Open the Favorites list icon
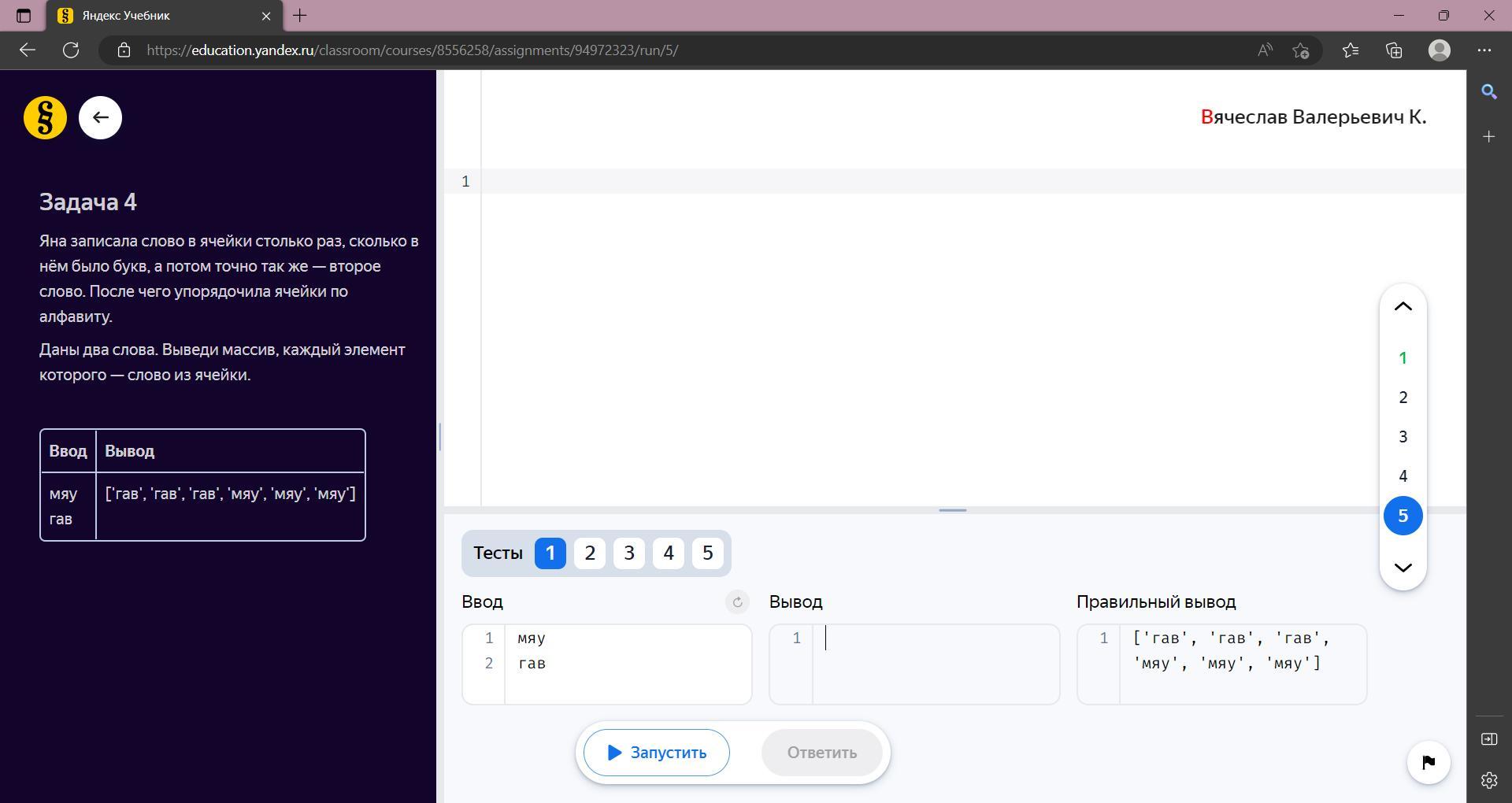Screen dimensions: 1512x803 (x=1351, y=50)
